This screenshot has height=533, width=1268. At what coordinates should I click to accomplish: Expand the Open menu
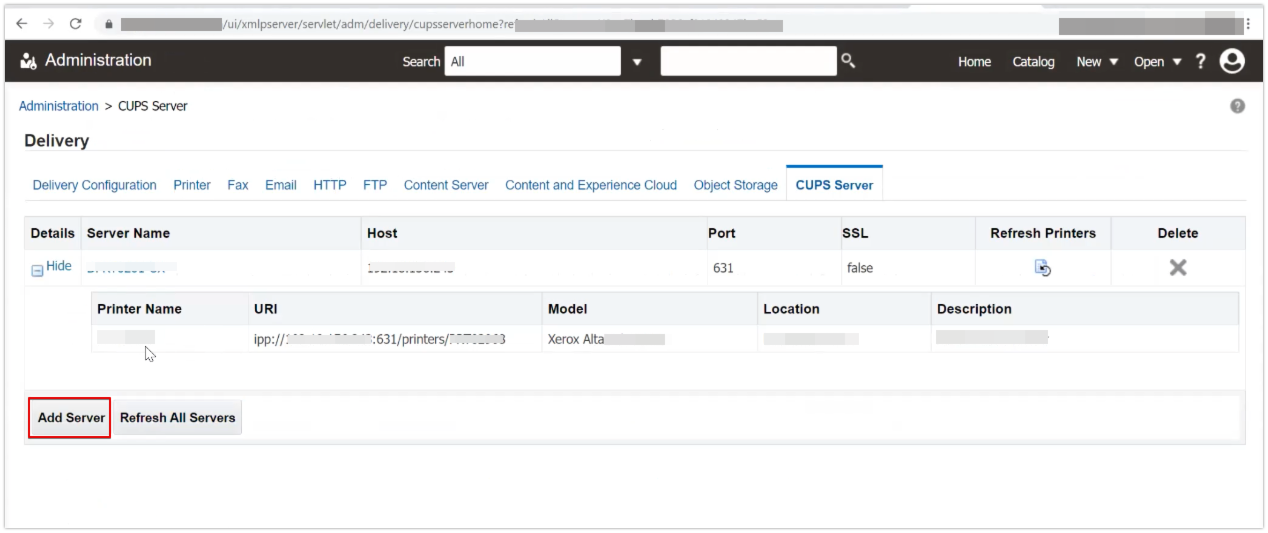[x=1158, y=62]
